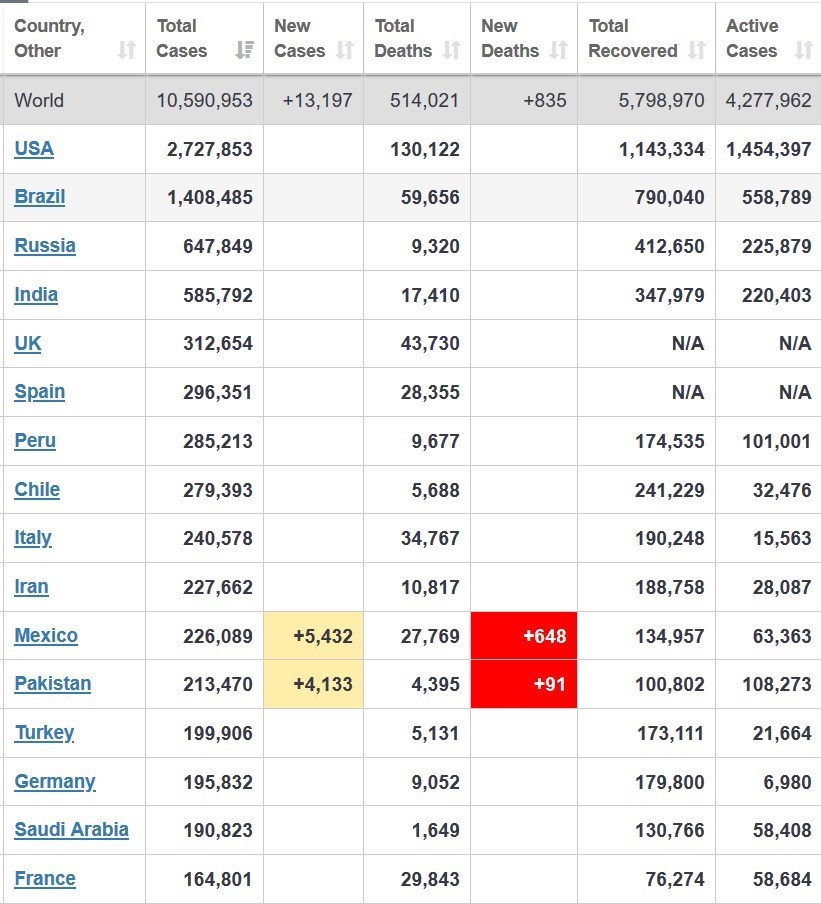Image resolution: width=821 pixels, height=904 pixels.
Task: Open the USA country link
Action: coord(34,149)
